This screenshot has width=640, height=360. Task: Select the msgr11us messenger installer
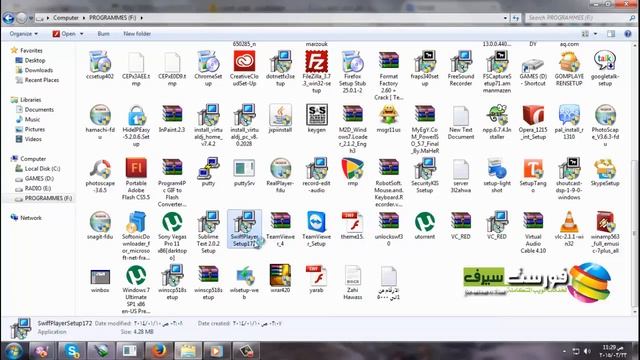[389, 115]
